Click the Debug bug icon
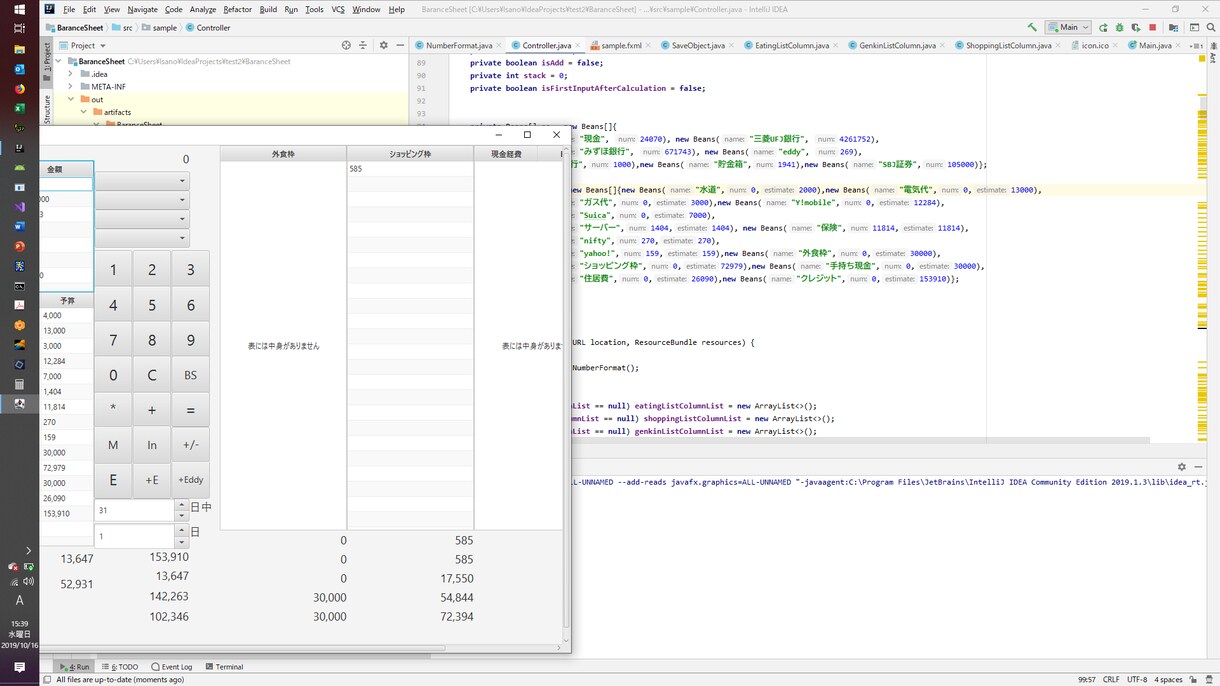1220x686 pixels. (x=1120, y=28)
